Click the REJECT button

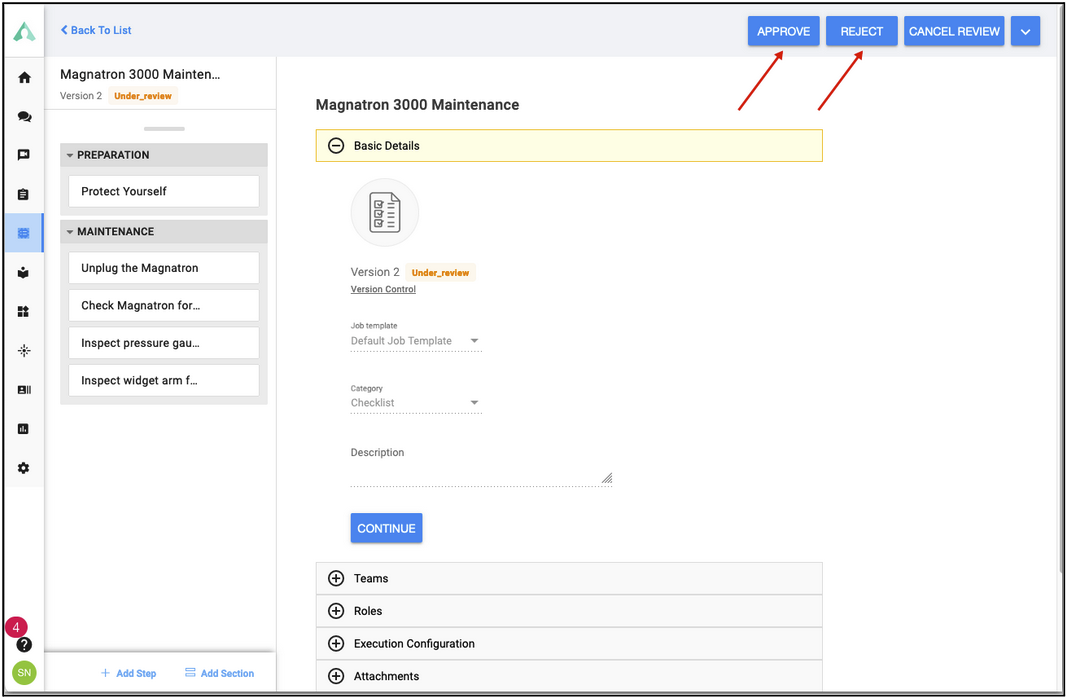[862, 31]
